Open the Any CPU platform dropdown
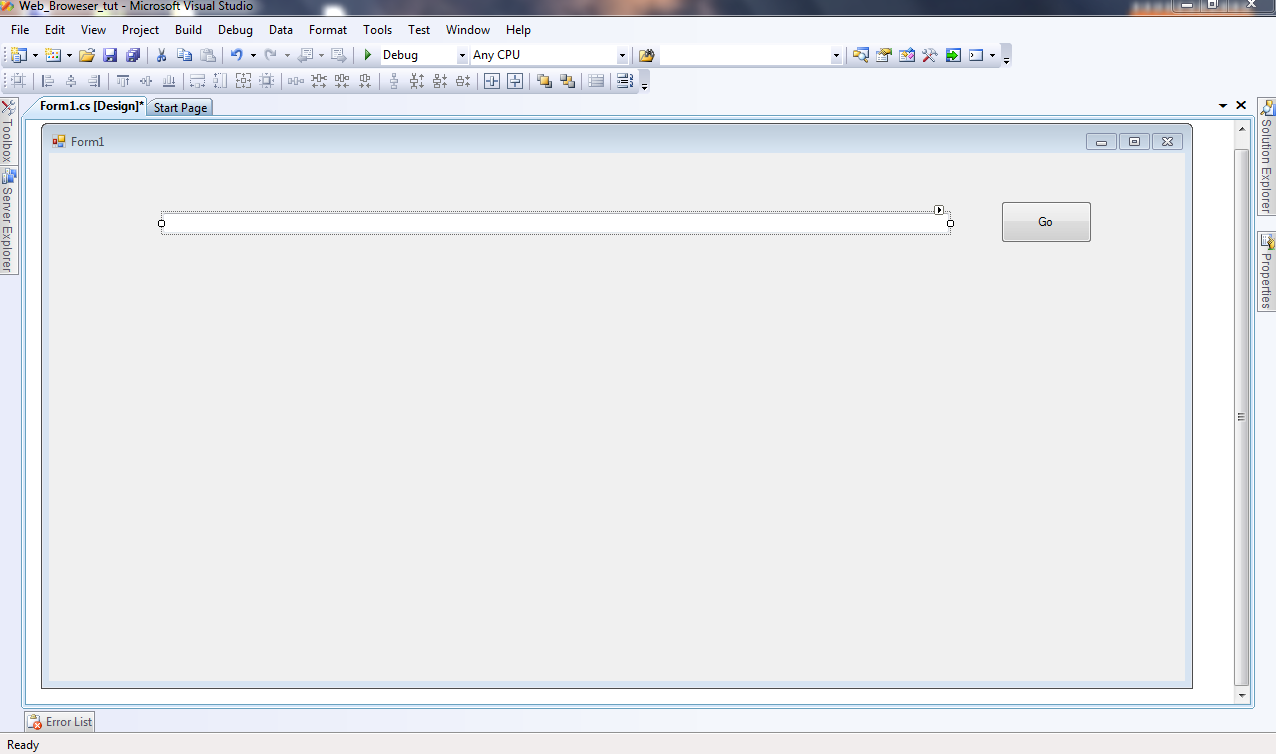This screenshot has height=755, width=1276. [622, 55]
